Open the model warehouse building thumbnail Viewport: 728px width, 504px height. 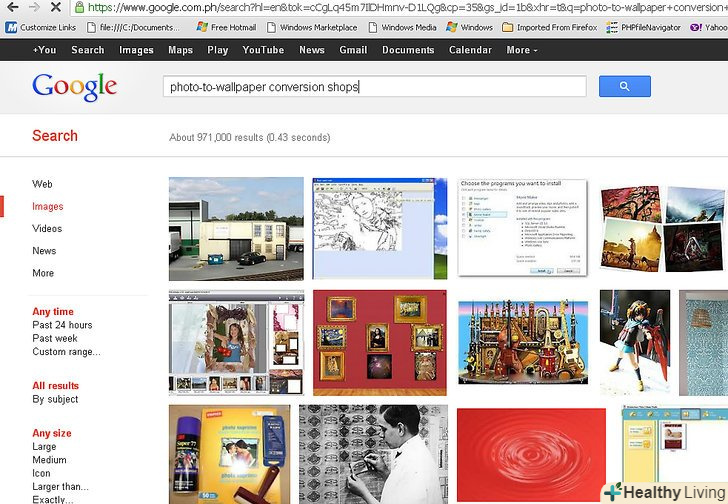(x=236, y=228)
